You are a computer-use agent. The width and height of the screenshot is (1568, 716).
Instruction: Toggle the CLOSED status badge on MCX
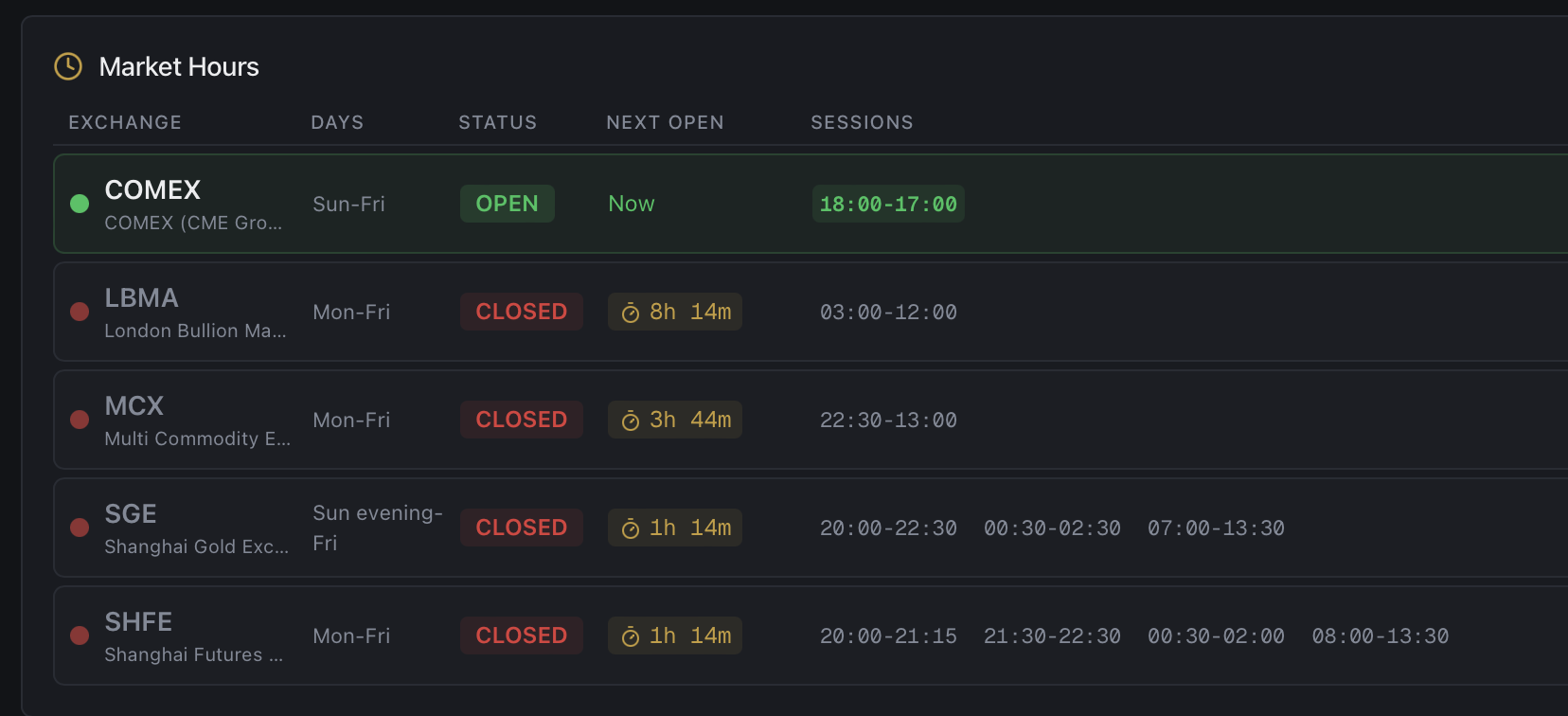[521, 419]
